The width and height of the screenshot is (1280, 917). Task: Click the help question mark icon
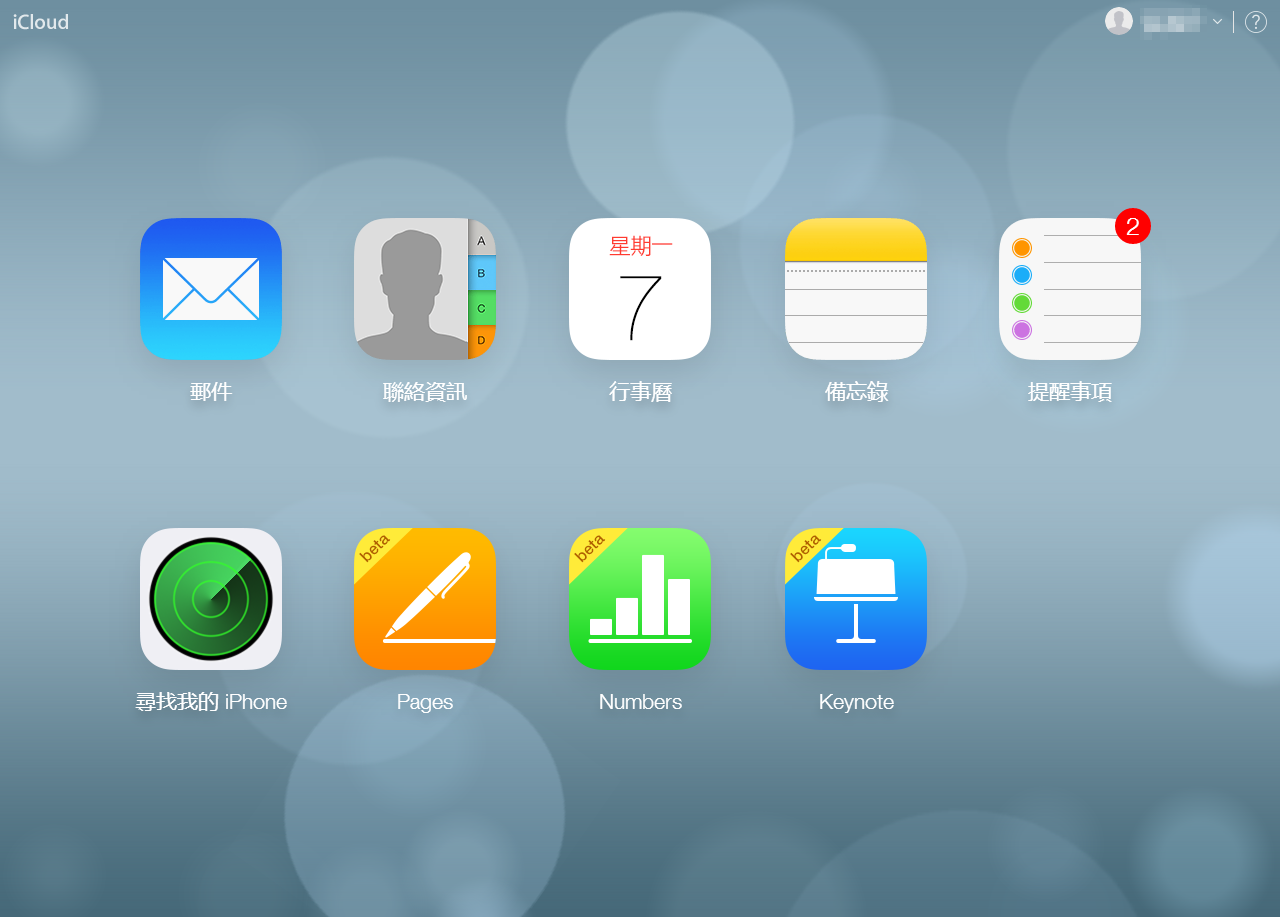tap(1256, 22)
